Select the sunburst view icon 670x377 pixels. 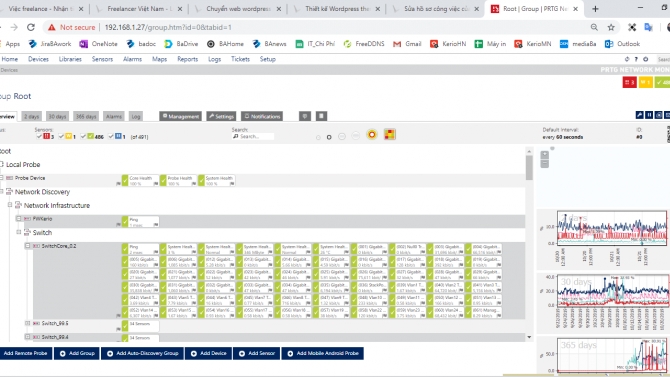372,135
